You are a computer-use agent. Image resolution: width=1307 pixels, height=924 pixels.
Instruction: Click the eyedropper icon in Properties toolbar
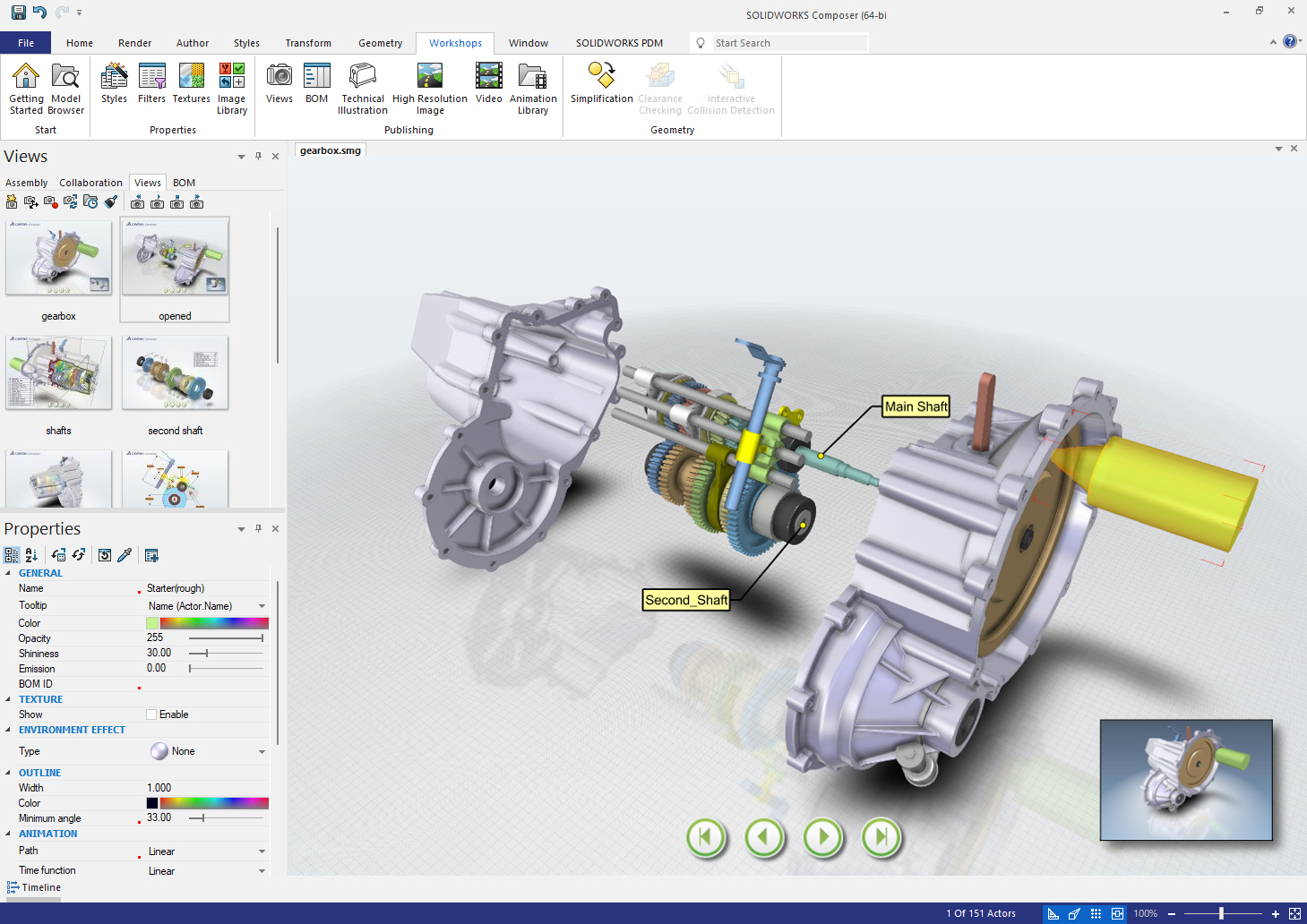pyautogui.click(x=125, y=555)
